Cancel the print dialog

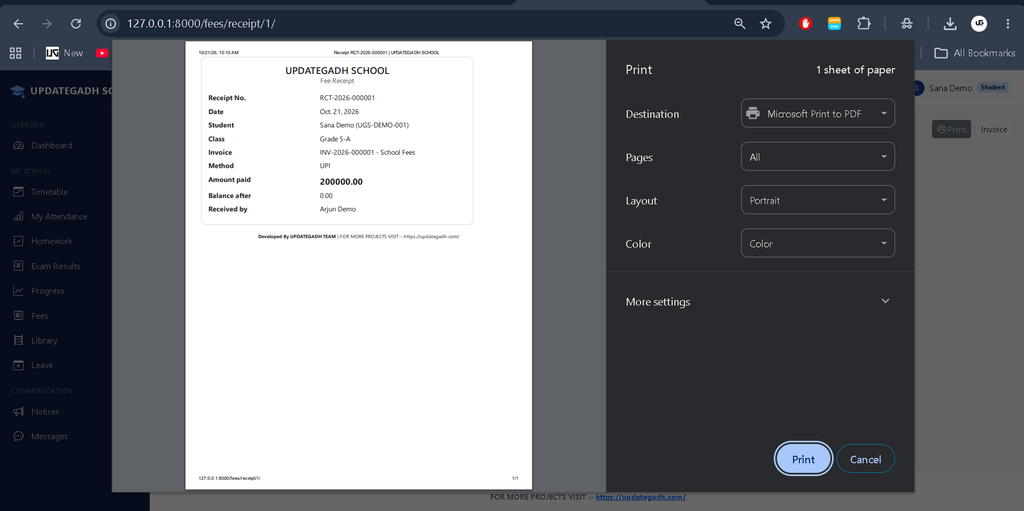coord(865,459)
